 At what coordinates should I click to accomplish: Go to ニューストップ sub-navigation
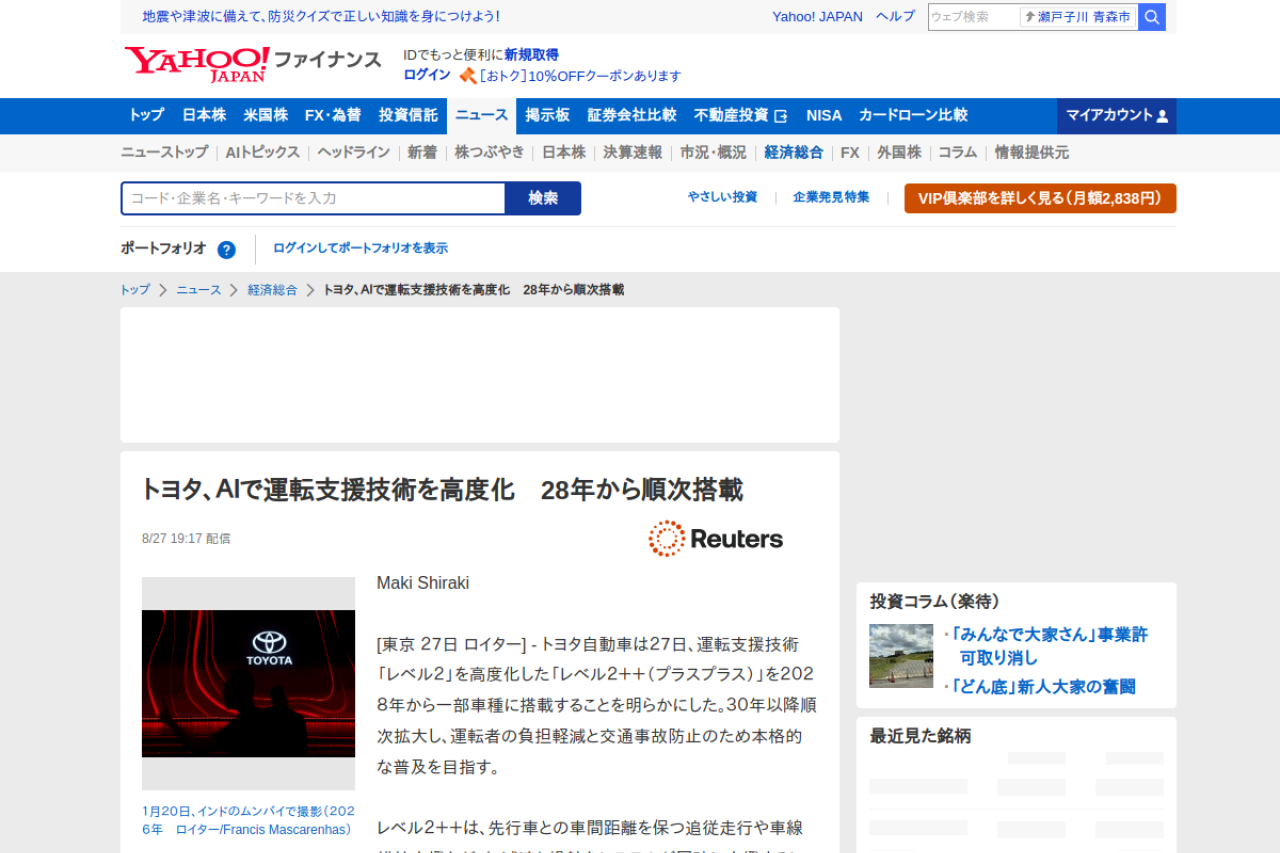pos(164,152)
